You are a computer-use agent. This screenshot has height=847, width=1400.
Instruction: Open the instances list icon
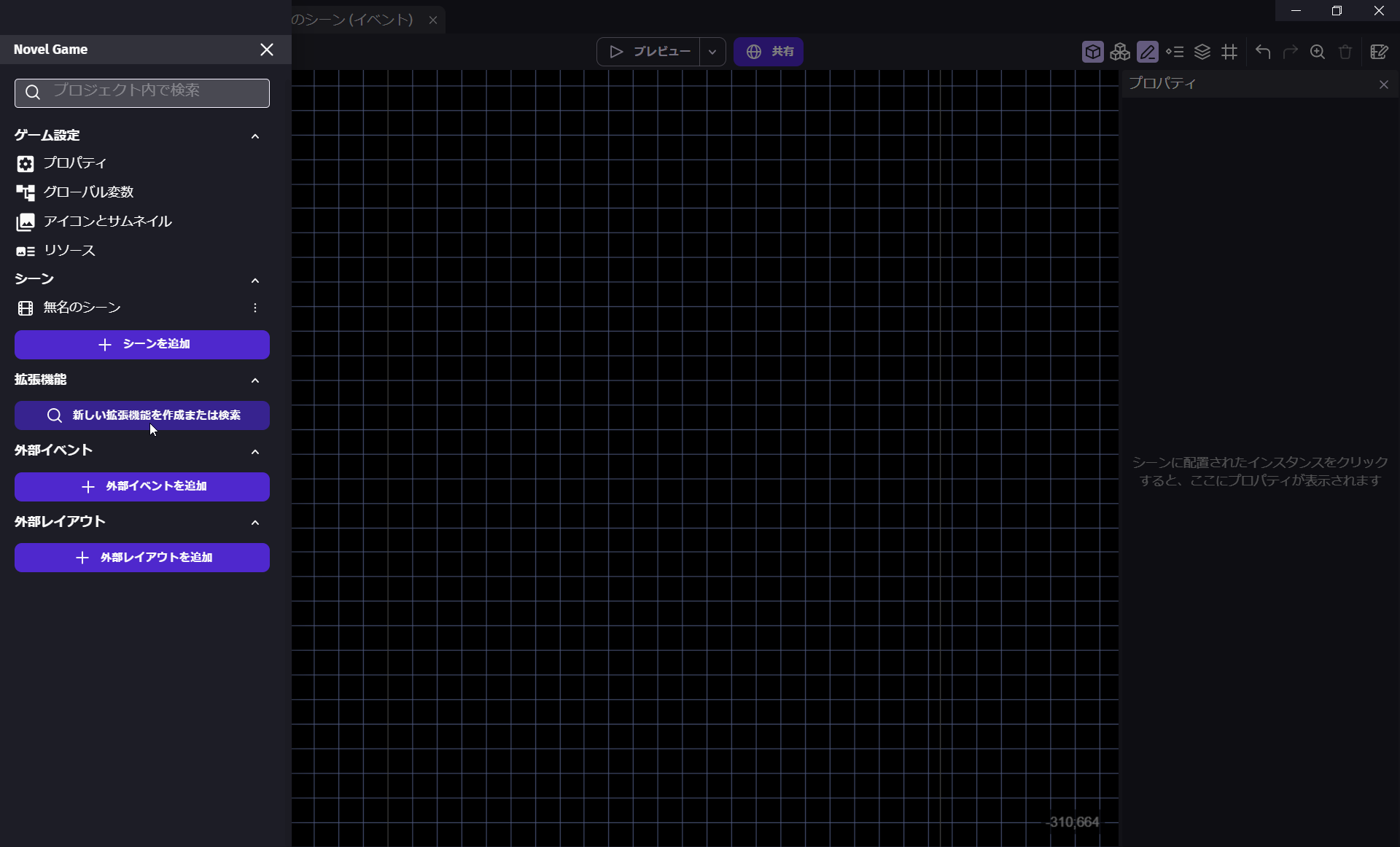pyautogui.click(x=1175, y=52)
